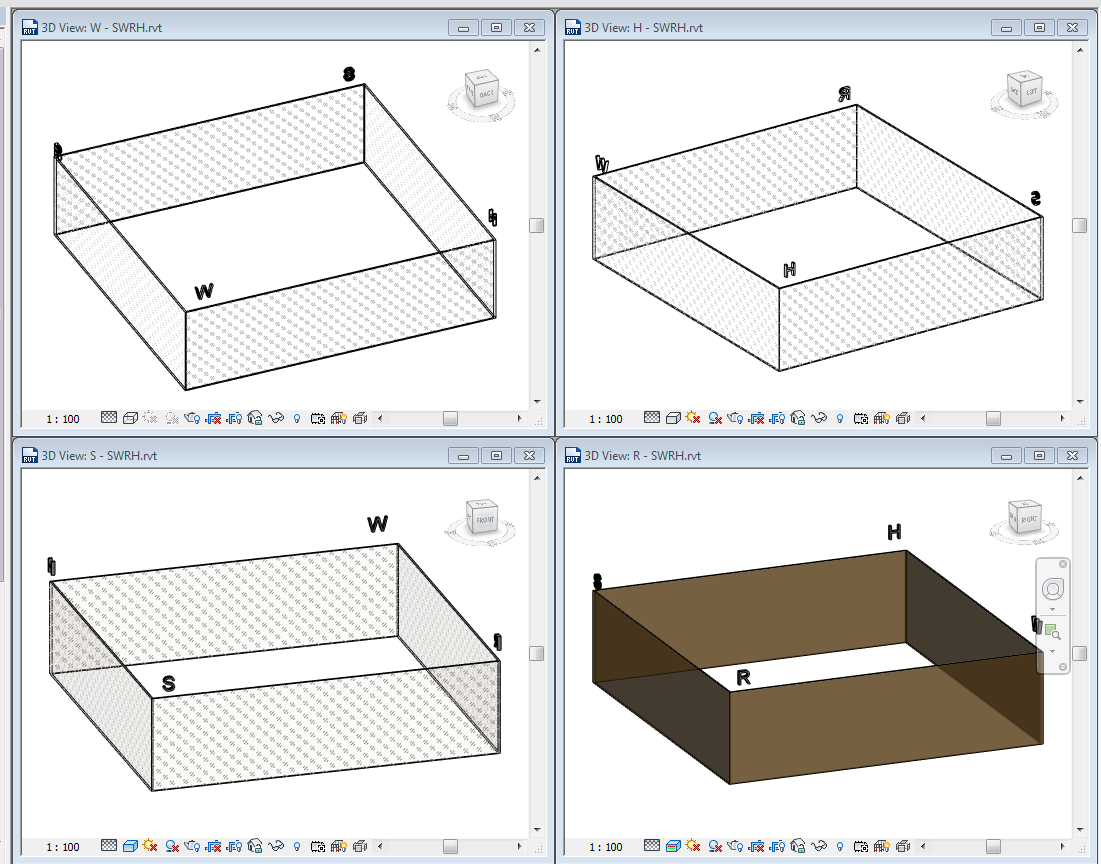Expand Steering Wheel options arrow on navigation bar
The height and width of the screenshot is (864, 1101).
click(1052, 609)
